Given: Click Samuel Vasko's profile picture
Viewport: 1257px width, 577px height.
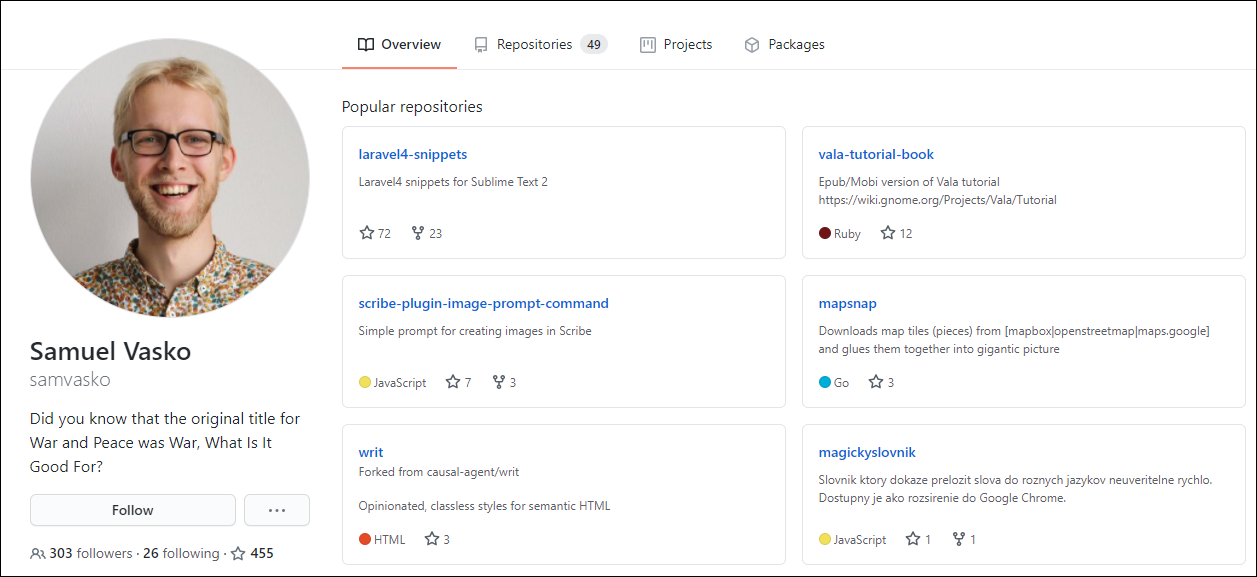Looking at the screenshot, I should pos(170,178).
